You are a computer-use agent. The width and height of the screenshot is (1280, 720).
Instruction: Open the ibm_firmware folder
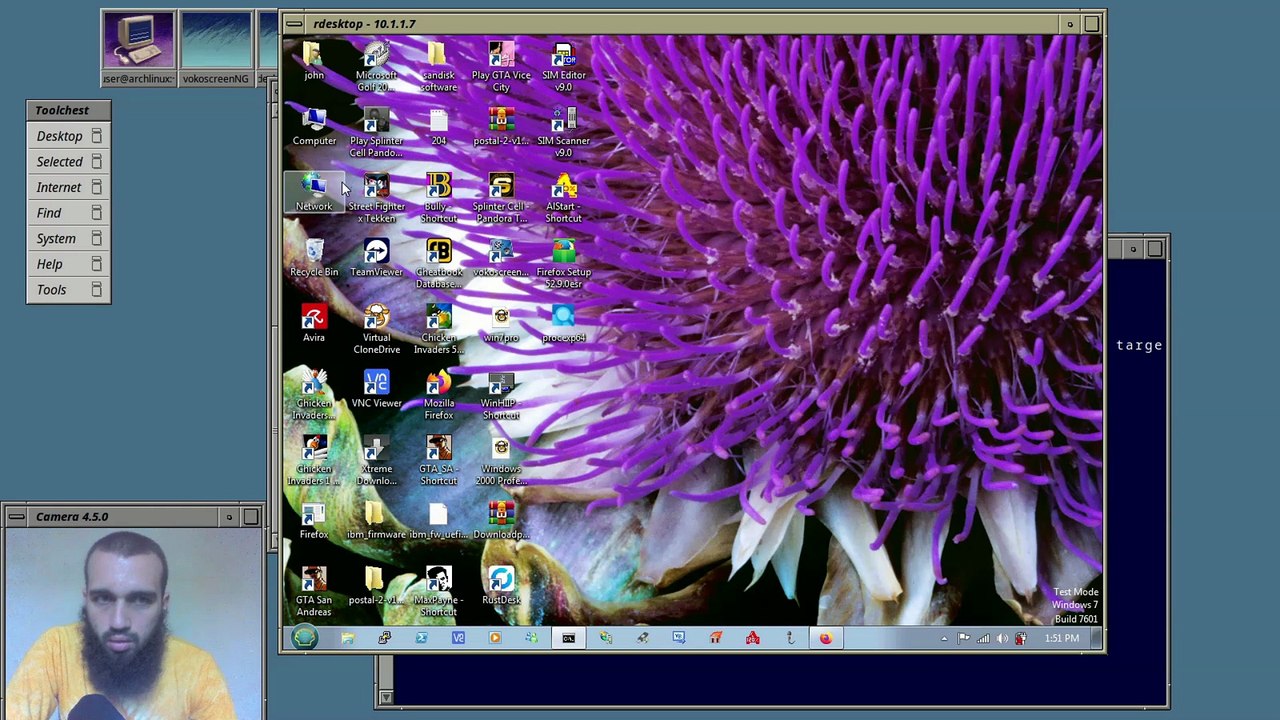click(x=376, y=521)
